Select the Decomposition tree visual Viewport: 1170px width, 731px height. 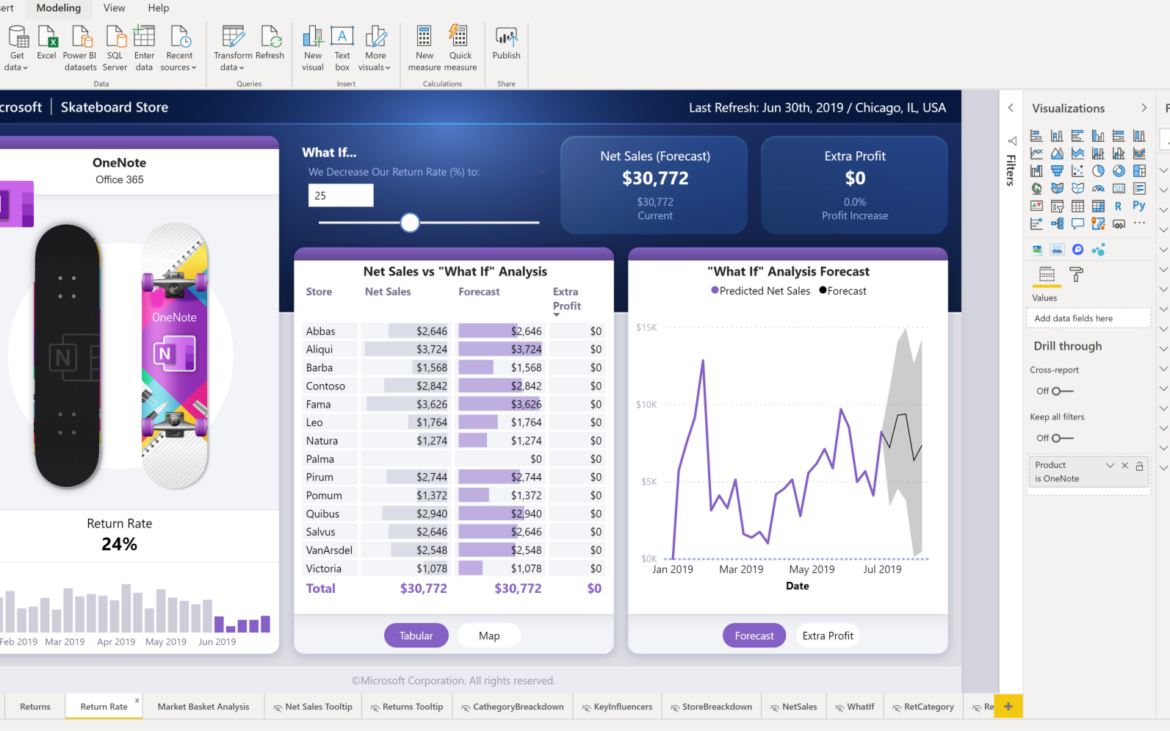click(1057, 223)
